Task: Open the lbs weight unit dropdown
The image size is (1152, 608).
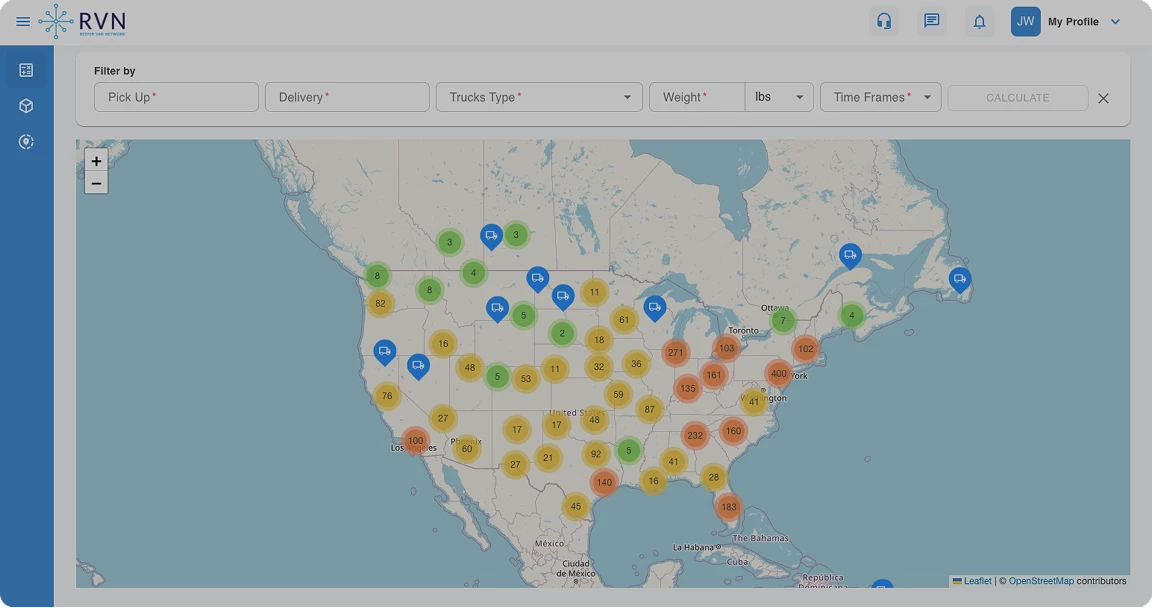Action: pos(779,97)
